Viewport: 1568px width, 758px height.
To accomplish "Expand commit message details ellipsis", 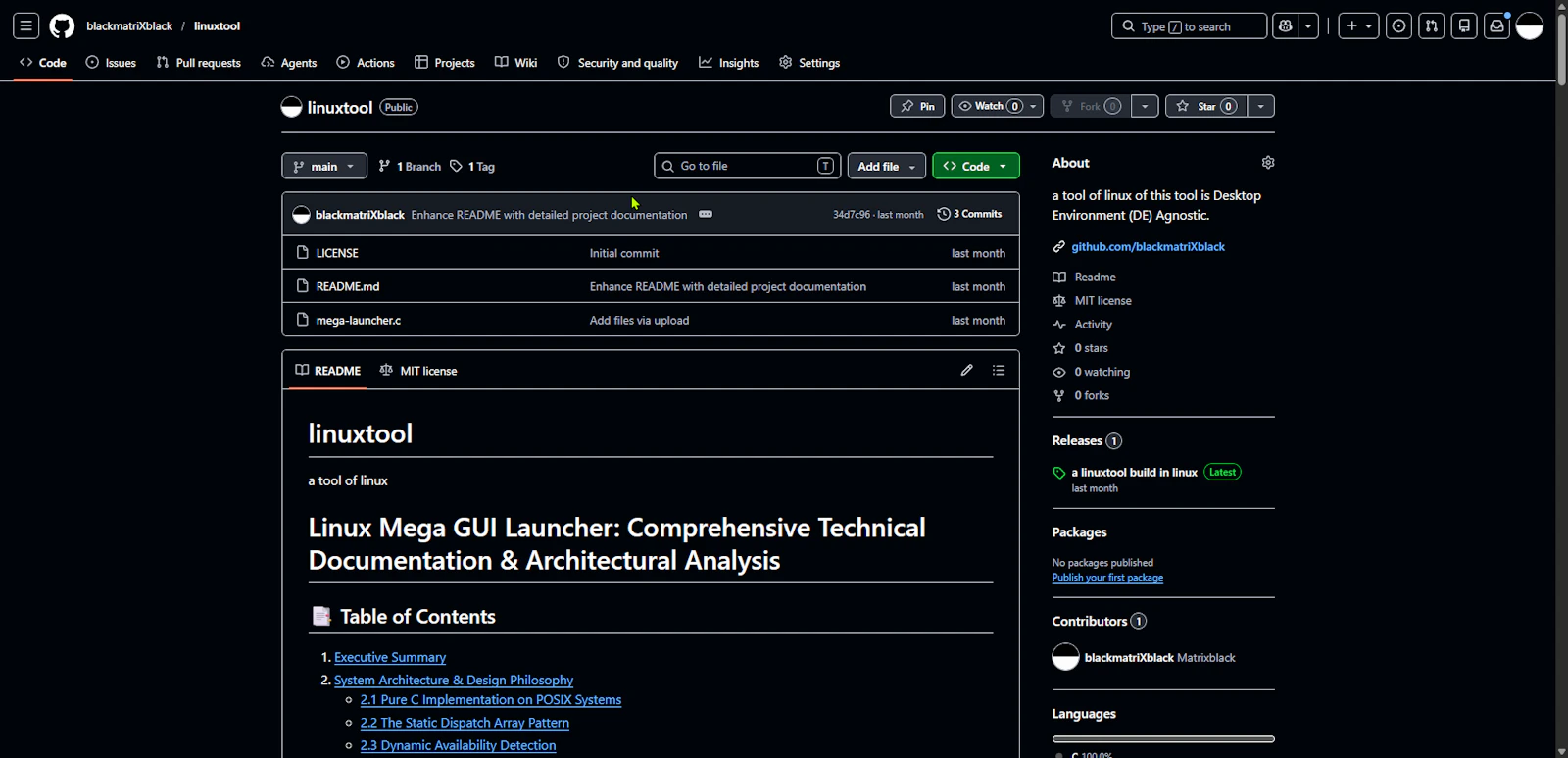I will click(706, 214).
